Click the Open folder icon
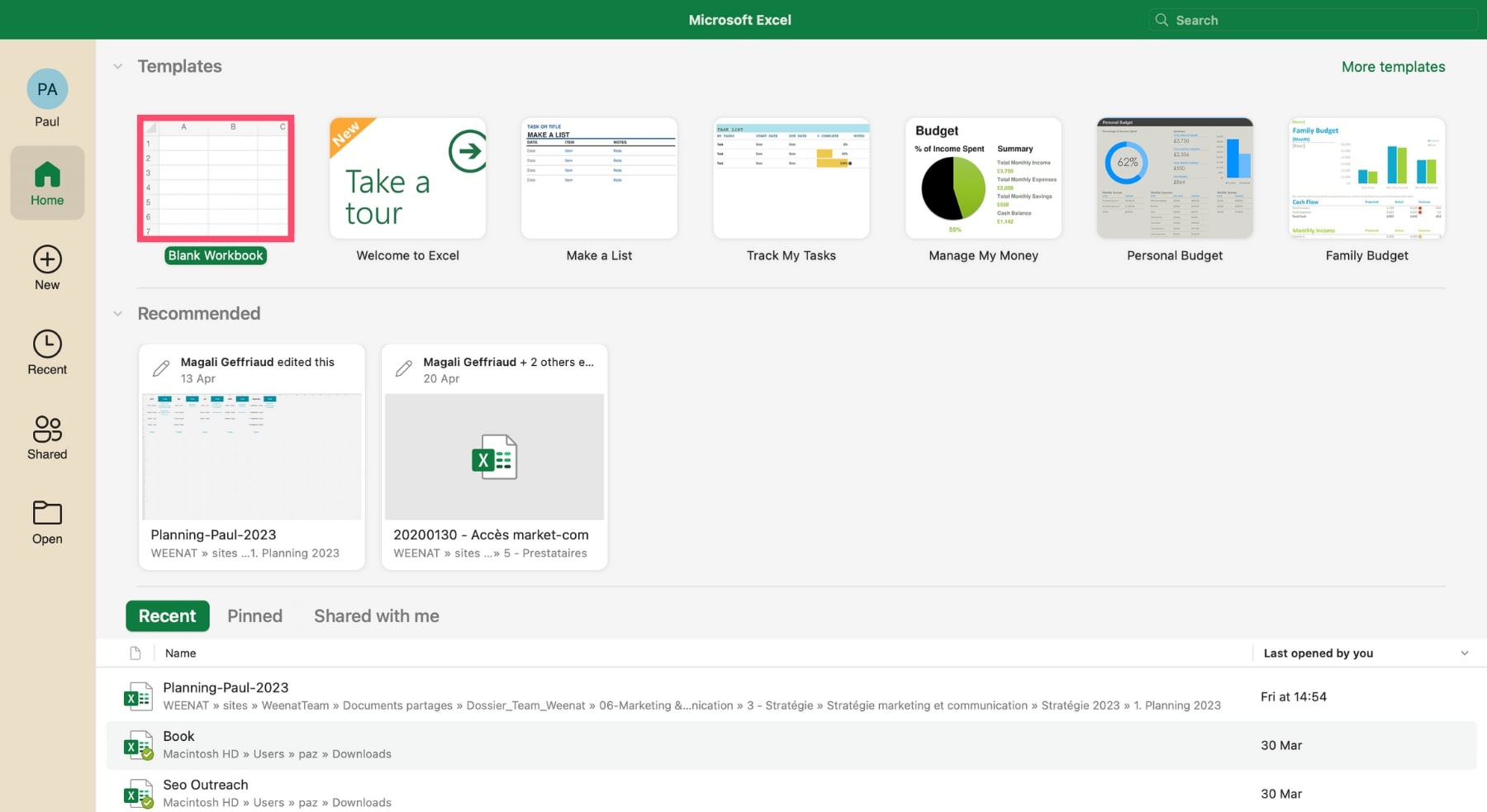 [47, 513]
